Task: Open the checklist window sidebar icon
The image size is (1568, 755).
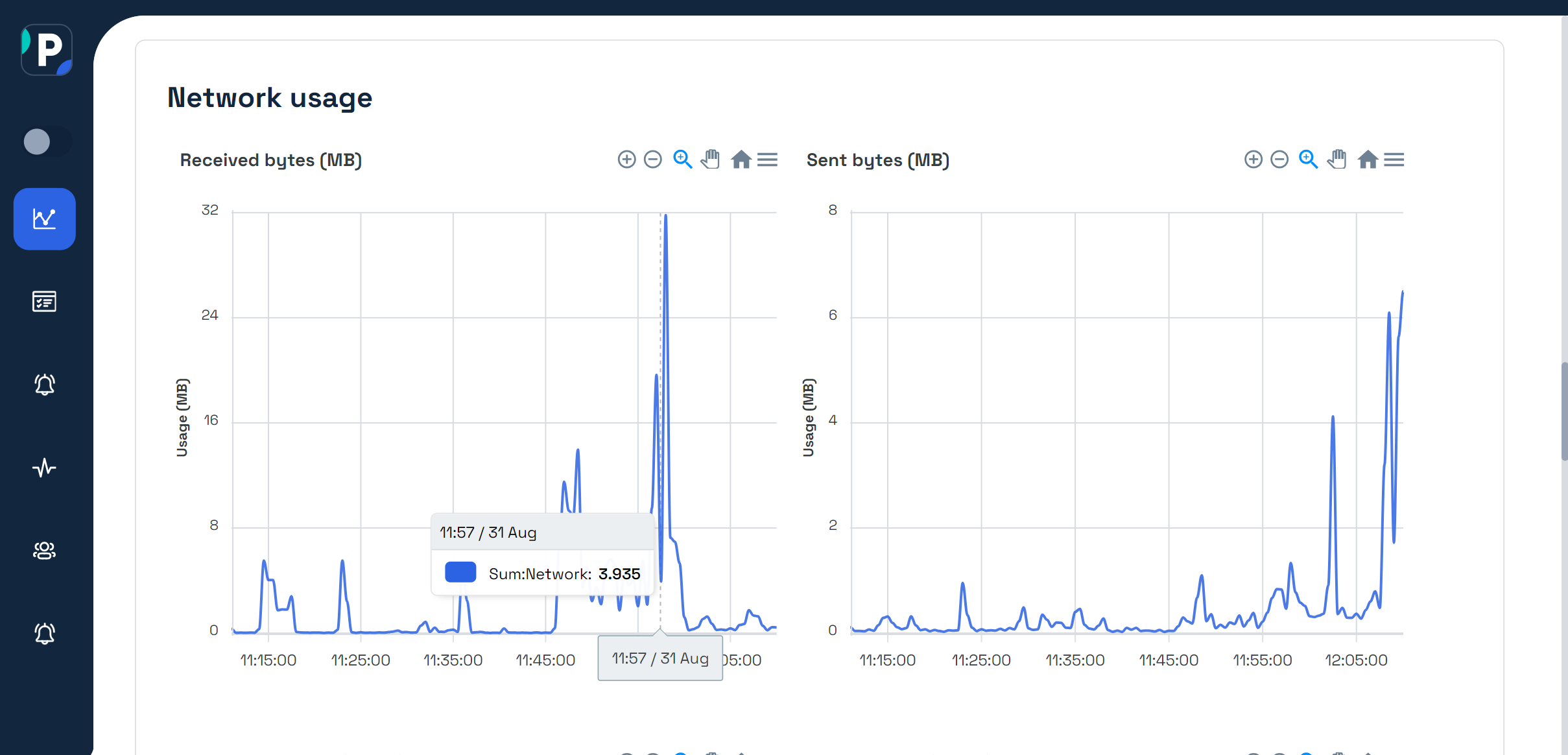Action: tap(45, 302)
